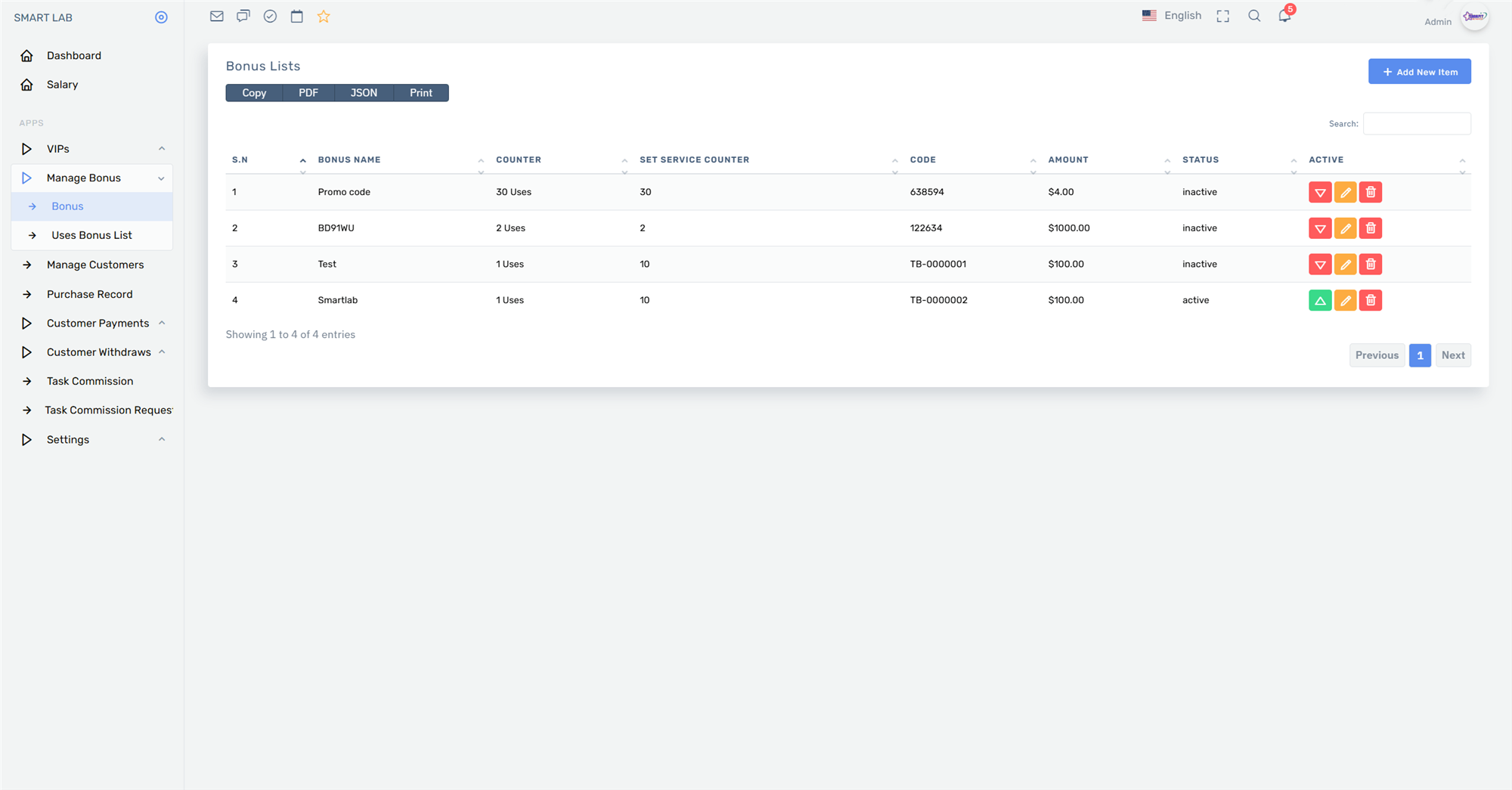Edit the Smartlab bonus

1346,300
